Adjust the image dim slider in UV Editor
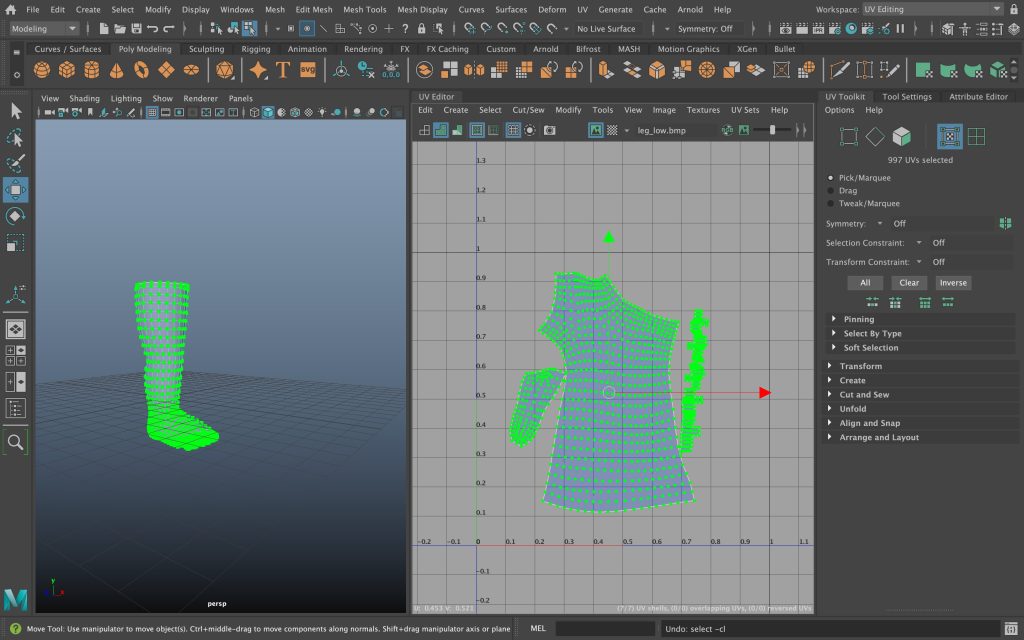Screen dimensions: 1024x640 772,131
